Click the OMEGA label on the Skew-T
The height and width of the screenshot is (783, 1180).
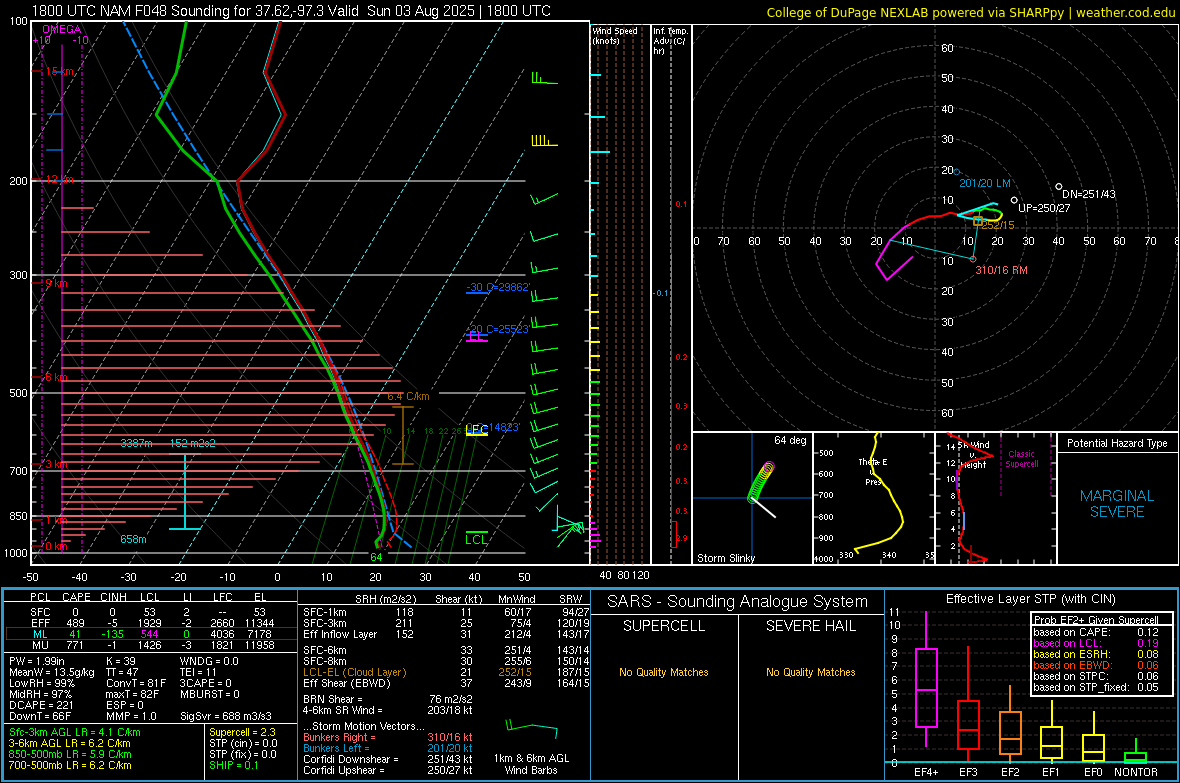(x=62, y=29)
